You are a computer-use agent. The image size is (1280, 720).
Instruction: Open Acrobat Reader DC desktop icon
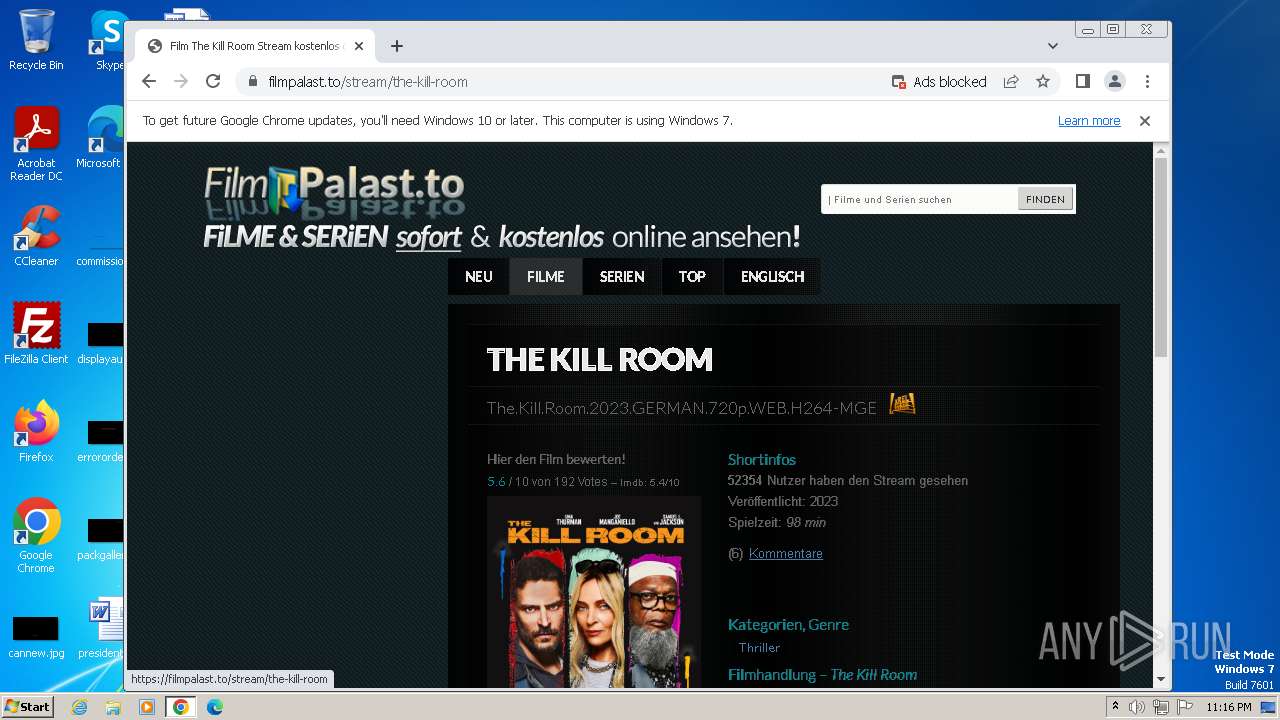click(x=36, y=145)
